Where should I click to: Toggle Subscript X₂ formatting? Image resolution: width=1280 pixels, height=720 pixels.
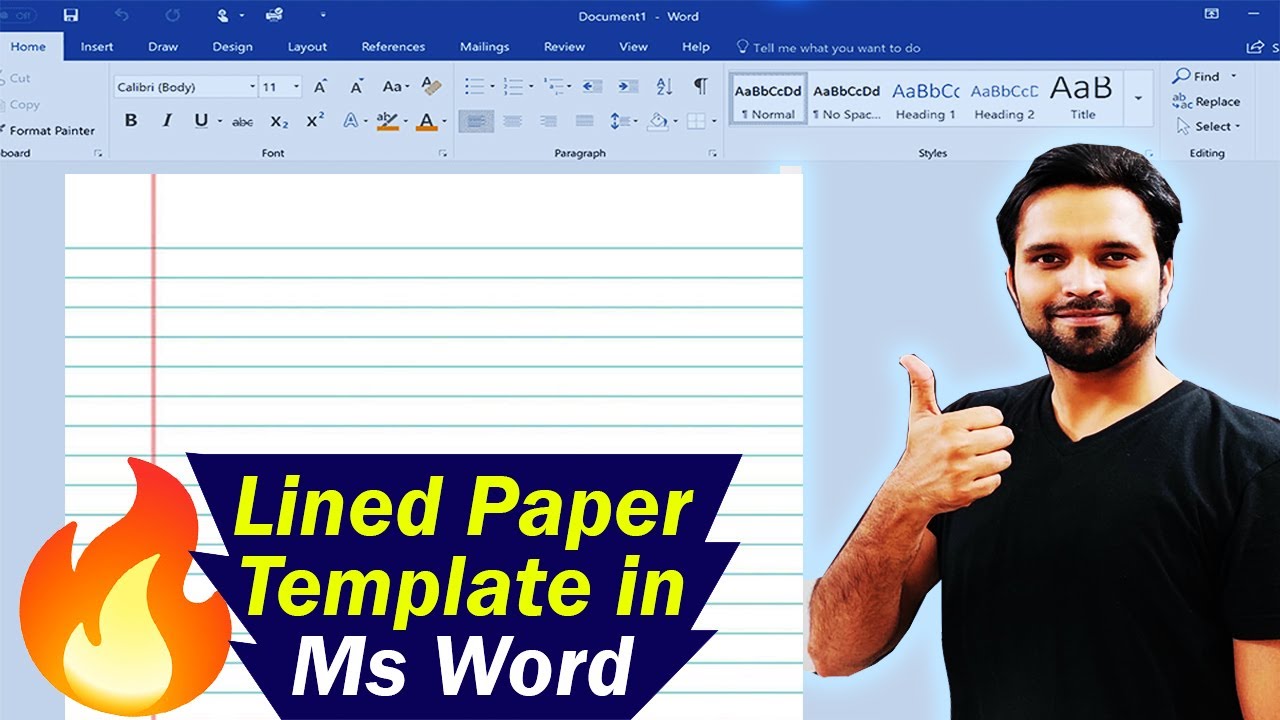(279, 121)
